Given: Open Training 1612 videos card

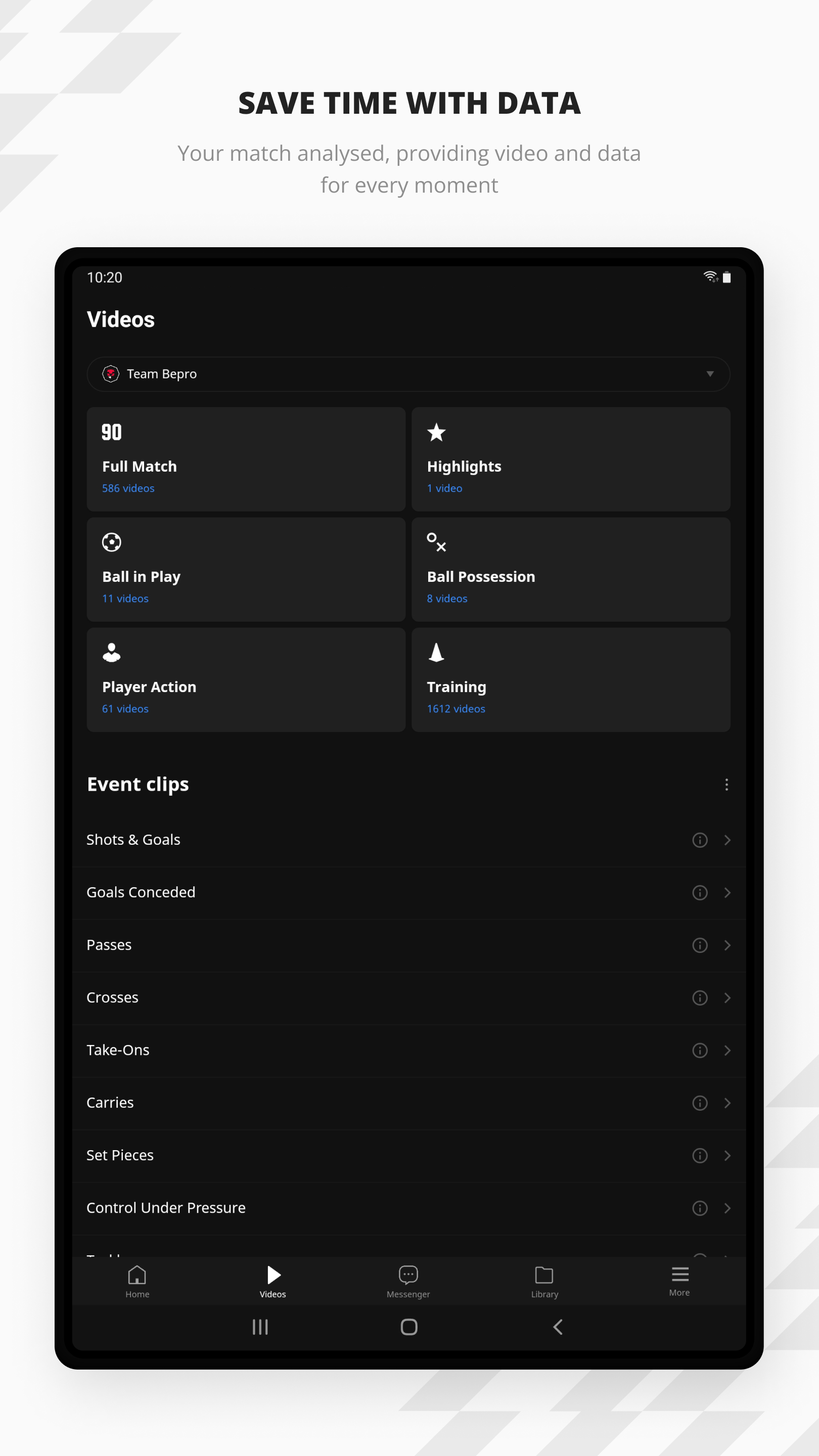Looking at the screenshot, I should [571, 679].
